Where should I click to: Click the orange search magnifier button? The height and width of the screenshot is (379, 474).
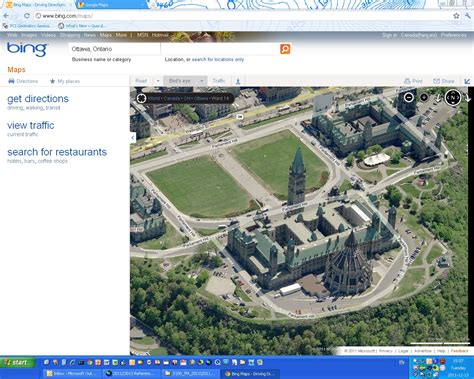285,49
